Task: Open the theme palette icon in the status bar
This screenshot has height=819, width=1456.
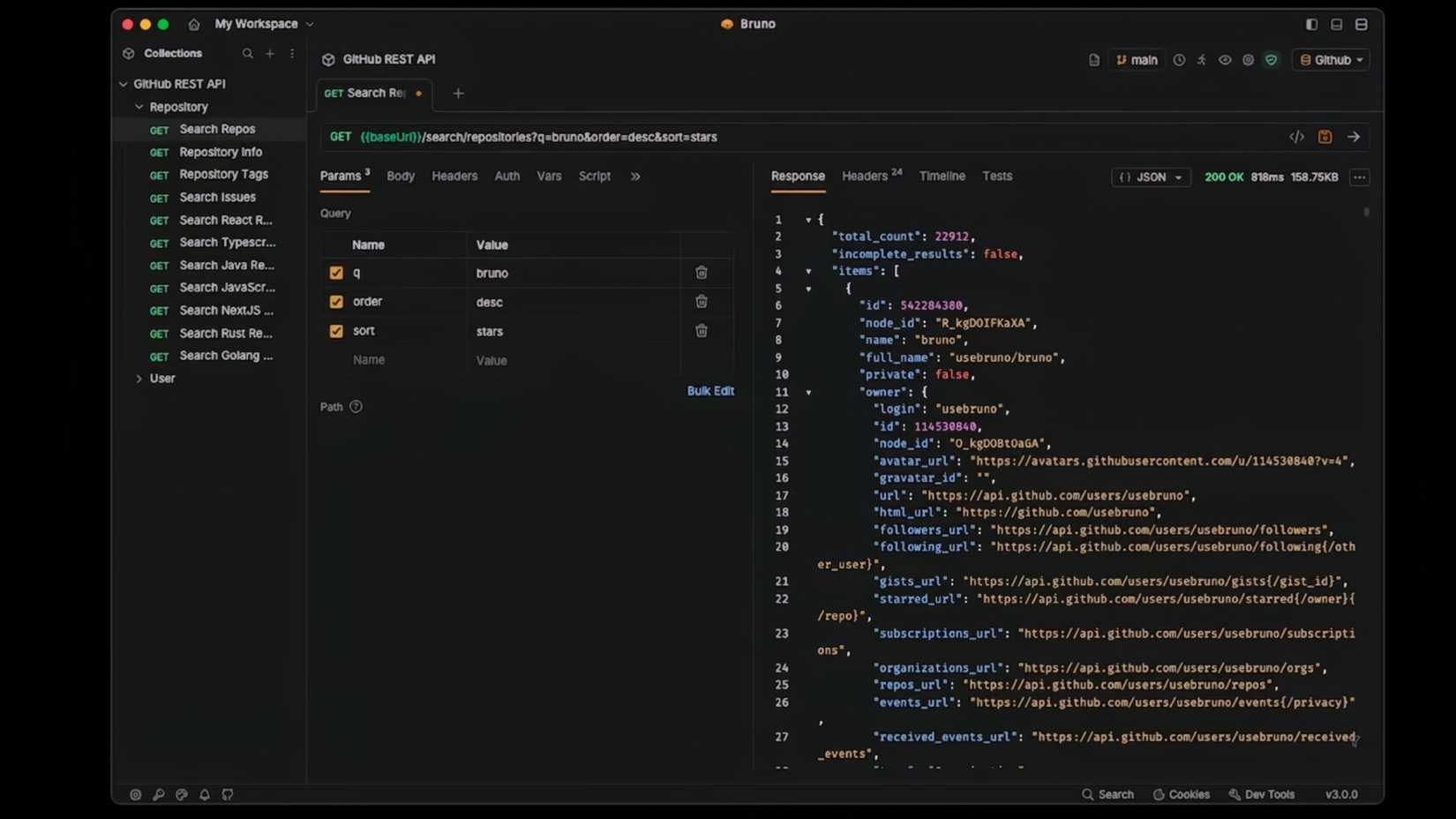Action: tap(181, 795)
